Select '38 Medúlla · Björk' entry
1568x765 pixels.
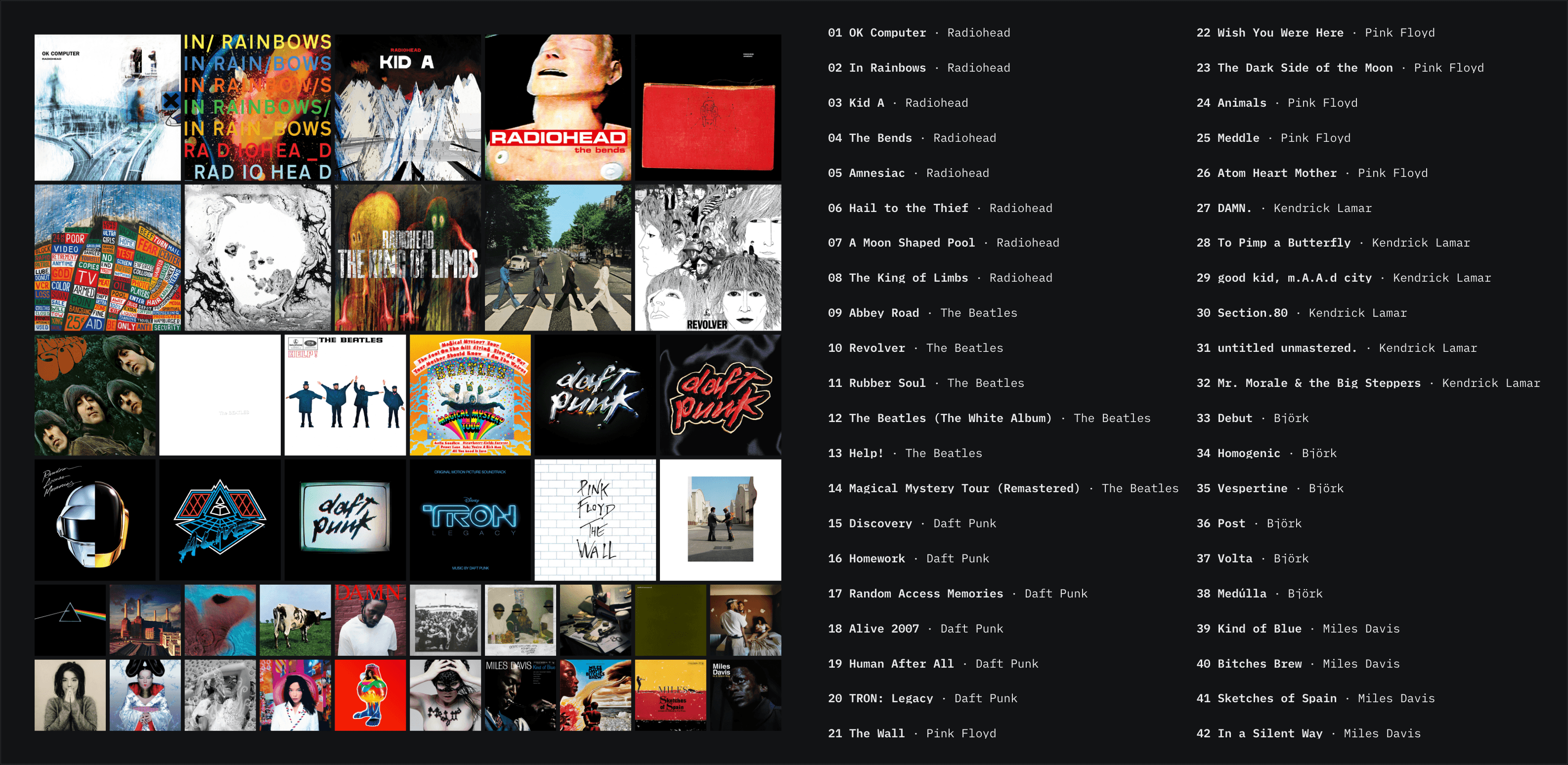point(1259,594)
